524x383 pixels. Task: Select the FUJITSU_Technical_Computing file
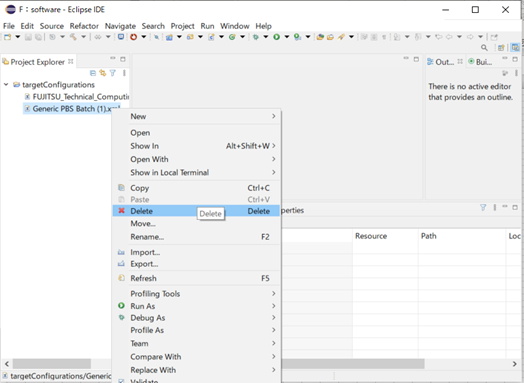77,97
